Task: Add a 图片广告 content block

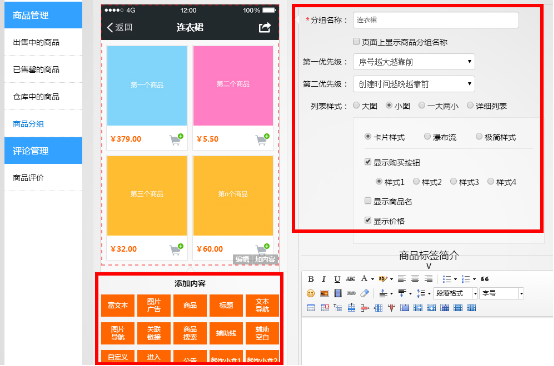Action: 154,305
